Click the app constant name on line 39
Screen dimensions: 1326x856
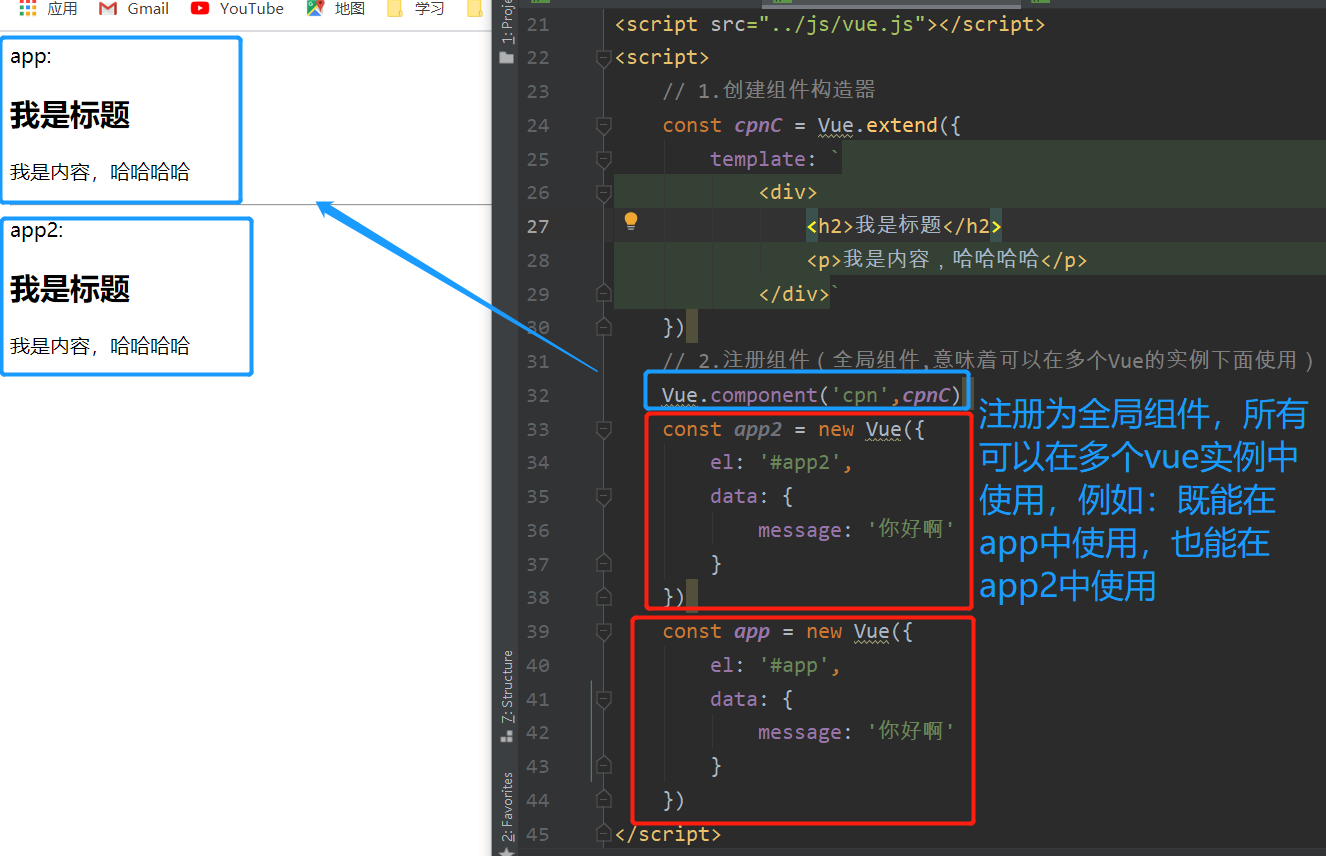(752, 631)
